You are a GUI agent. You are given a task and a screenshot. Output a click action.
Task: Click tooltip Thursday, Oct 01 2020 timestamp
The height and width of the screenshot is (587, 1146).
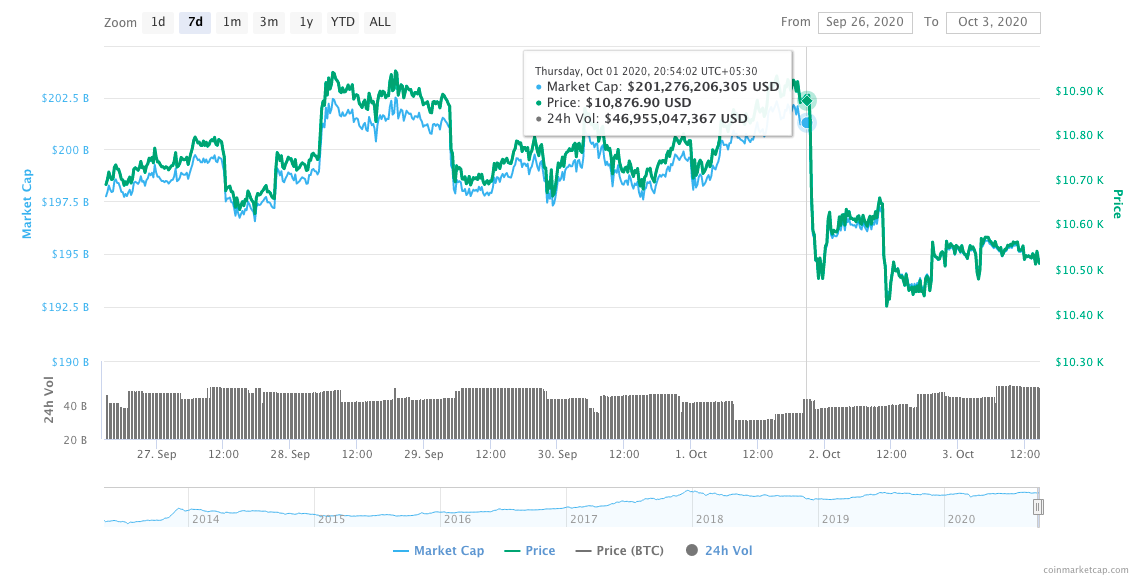point(646,71)
